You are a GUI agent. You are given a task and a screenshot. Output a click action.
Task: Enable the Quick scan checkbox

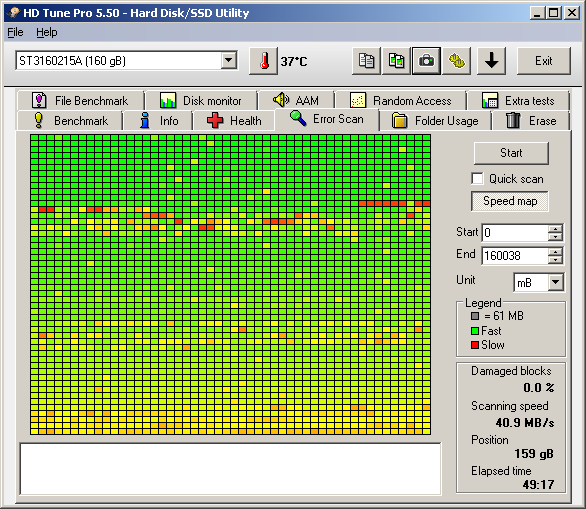(x=477, y=179)
